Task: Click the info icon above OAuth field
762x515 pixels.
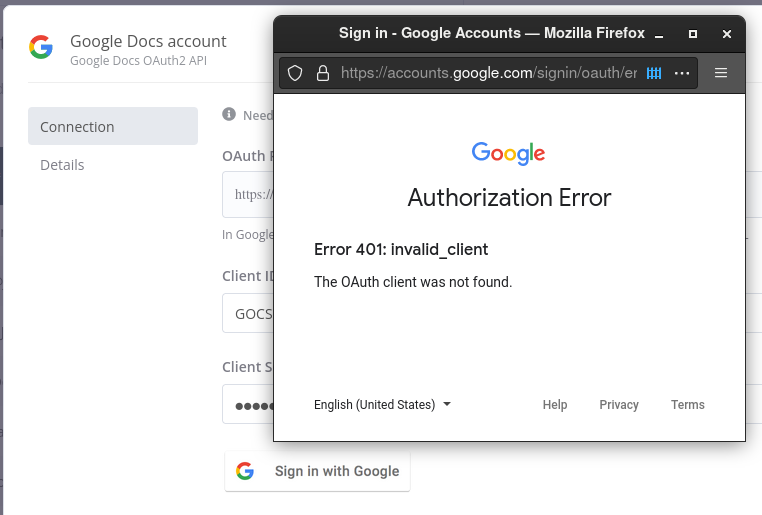Action: [229, 115]
